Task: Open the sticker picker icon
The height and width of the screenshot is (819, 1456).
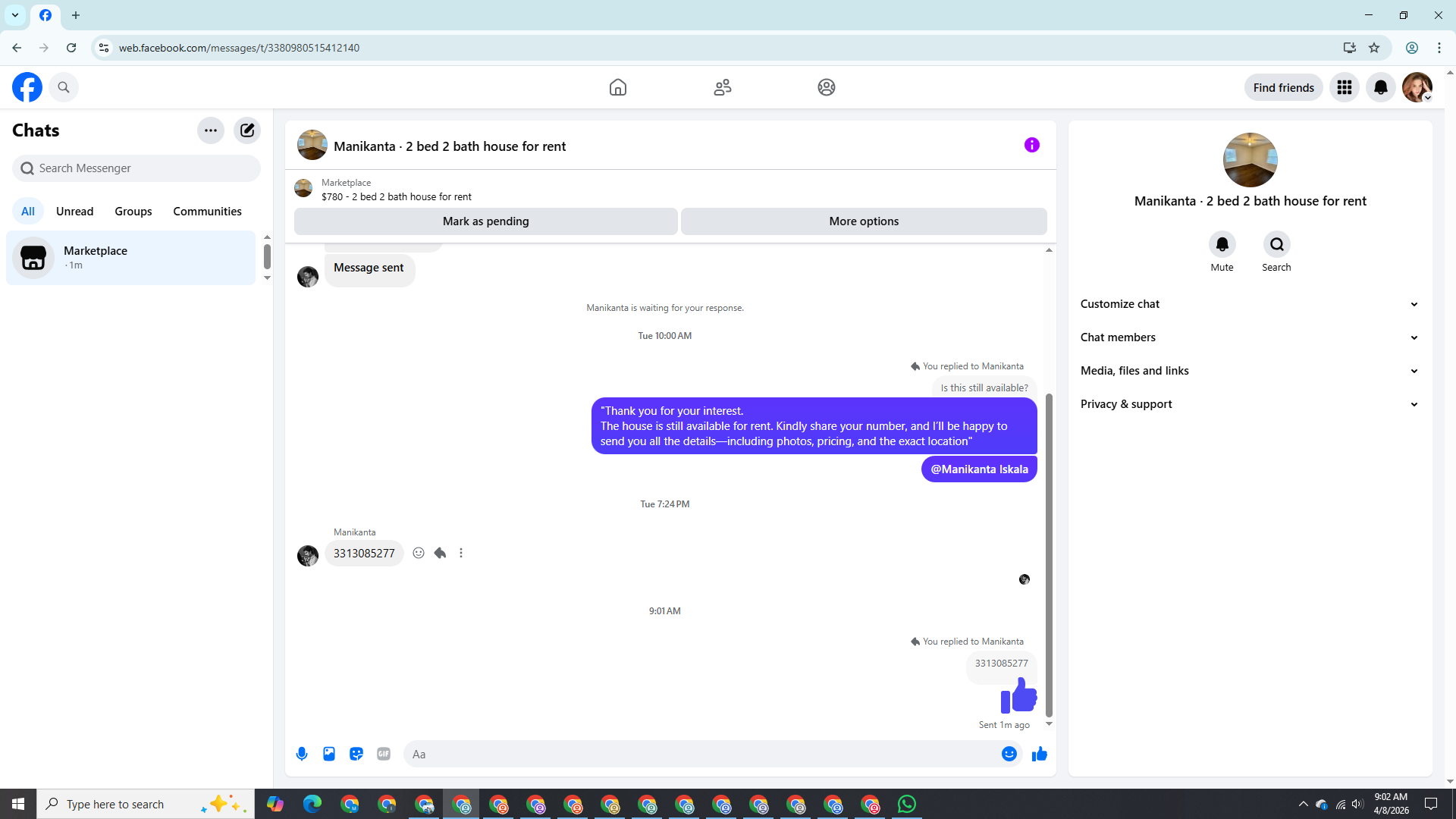Action: 356,754
